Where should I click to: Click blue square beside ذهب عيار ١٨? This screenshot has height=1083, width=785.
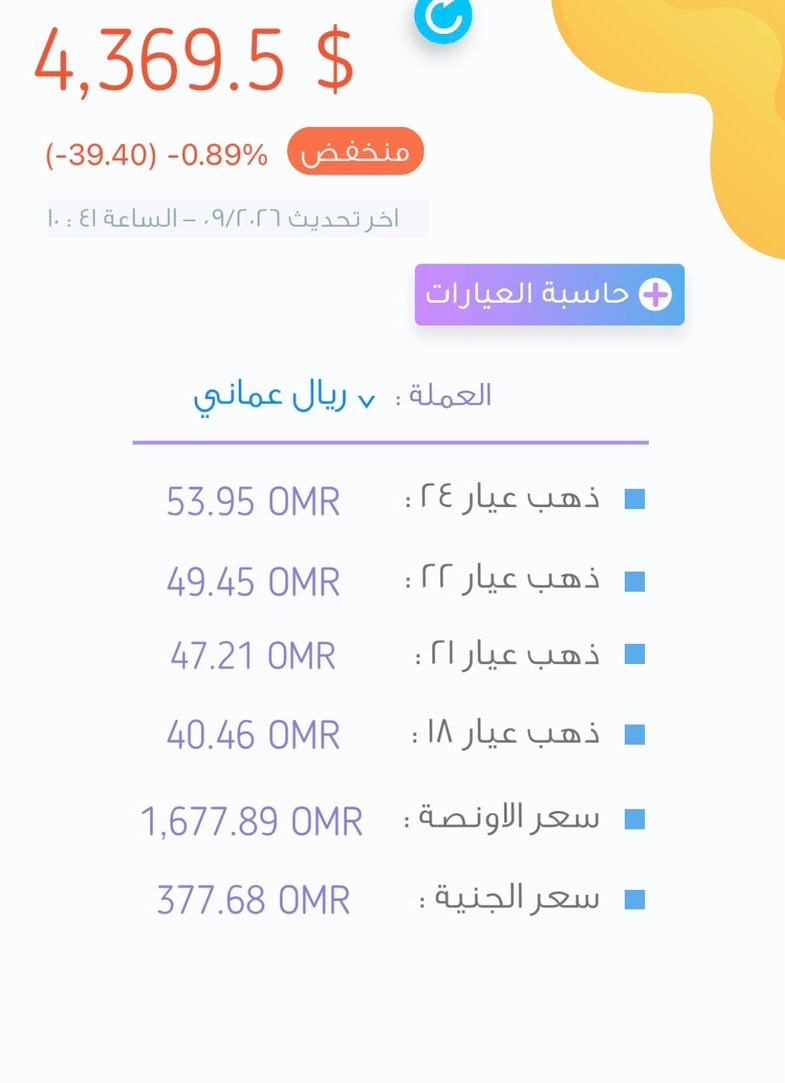[634, 735]
